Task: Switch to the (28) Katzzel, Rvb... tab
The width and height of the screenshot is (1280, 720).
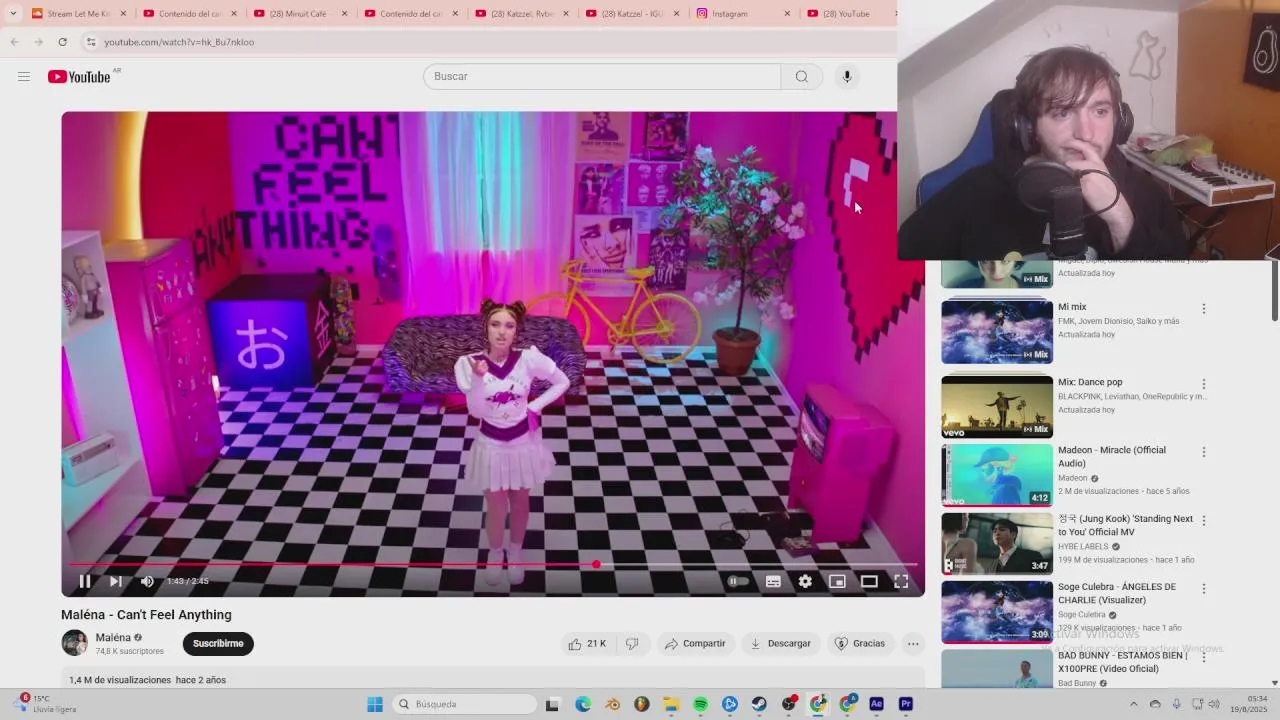Action: (522, 14)
